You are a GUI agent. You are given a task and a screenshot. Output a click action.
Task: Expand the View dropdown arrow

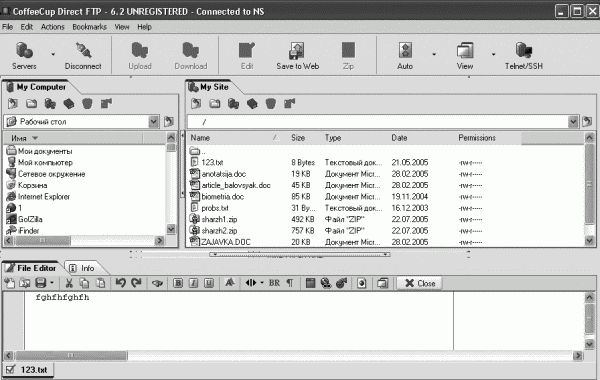pyautogui.click(x=493, y=54)
